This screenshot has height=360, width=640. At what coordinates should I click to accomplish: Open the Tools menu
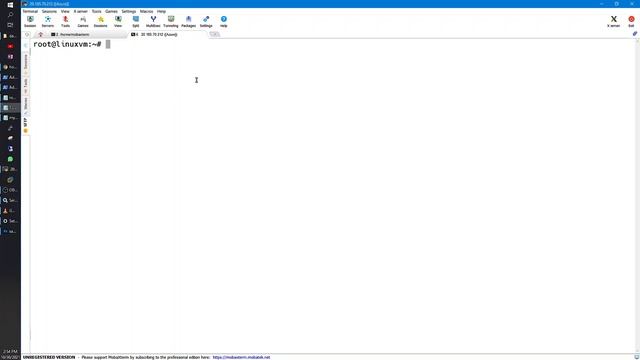coord(96,11)
